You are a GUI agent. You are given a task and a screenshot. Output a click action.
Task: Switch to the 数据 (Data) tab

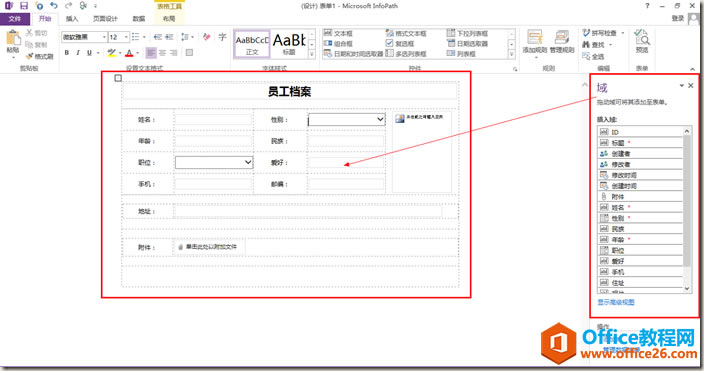[x=139, y=19]
